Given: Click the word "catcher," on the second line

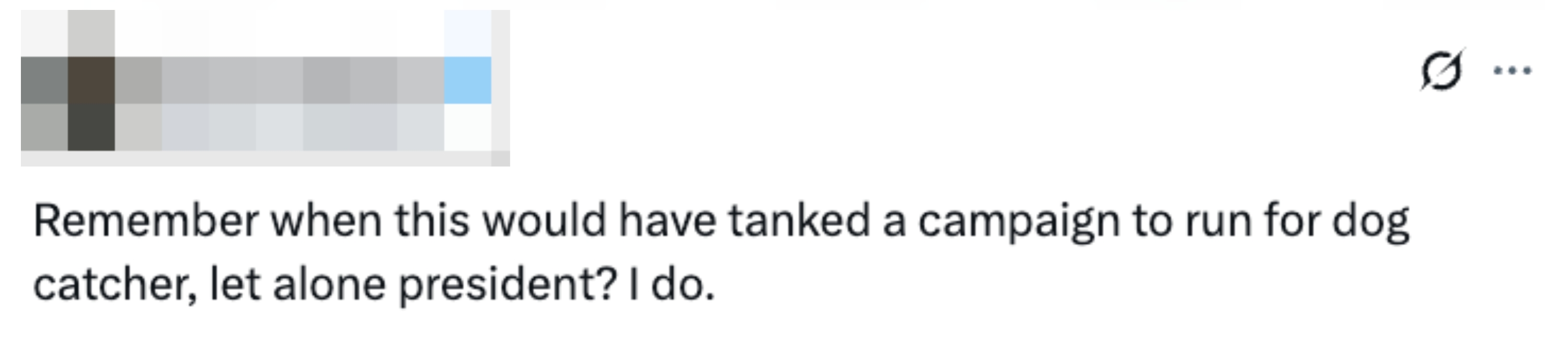Looking at the screenshot, I should 115,284.
